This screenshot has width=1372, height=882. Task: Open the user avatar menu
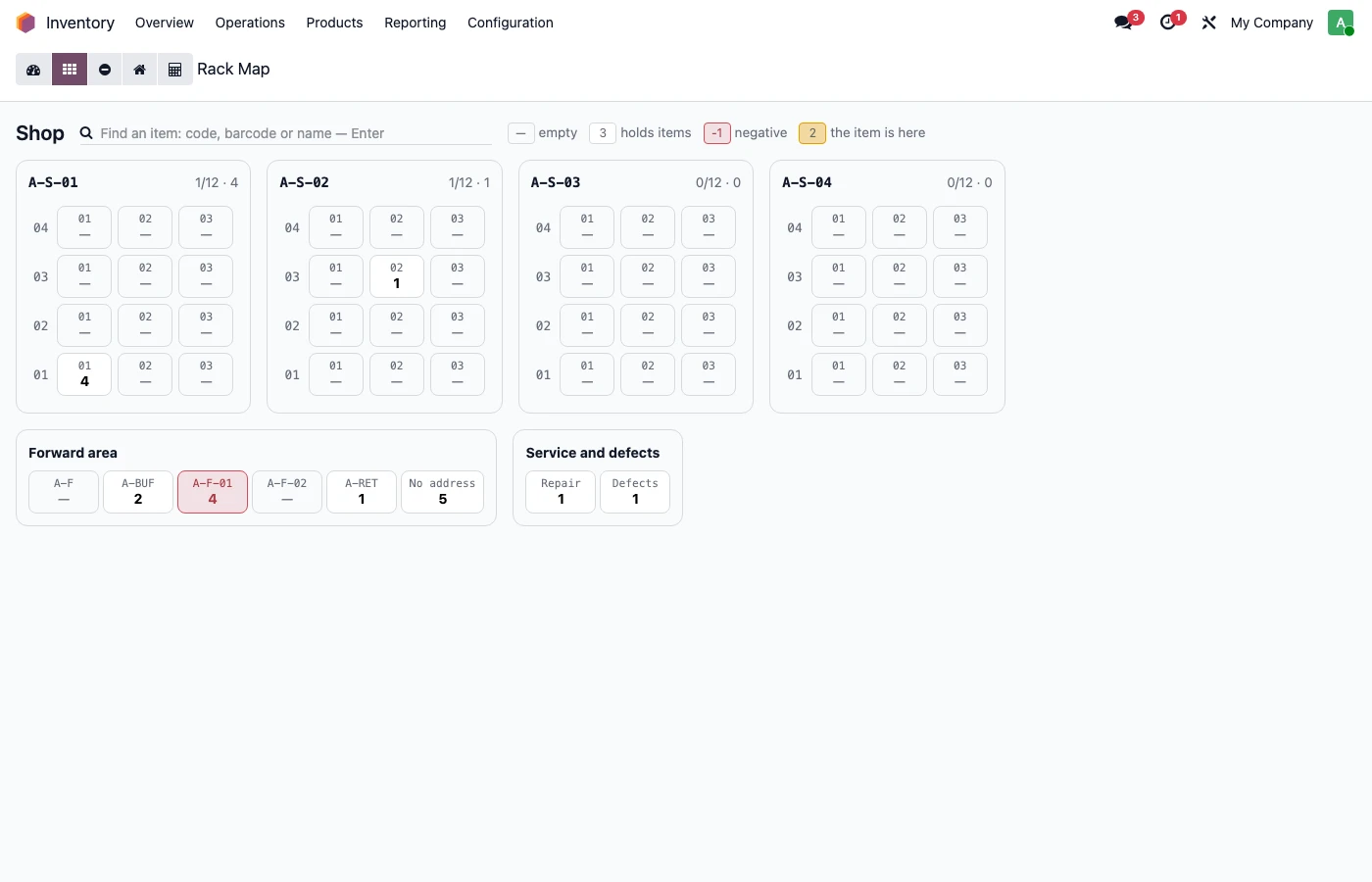[x=1341, y=23]
